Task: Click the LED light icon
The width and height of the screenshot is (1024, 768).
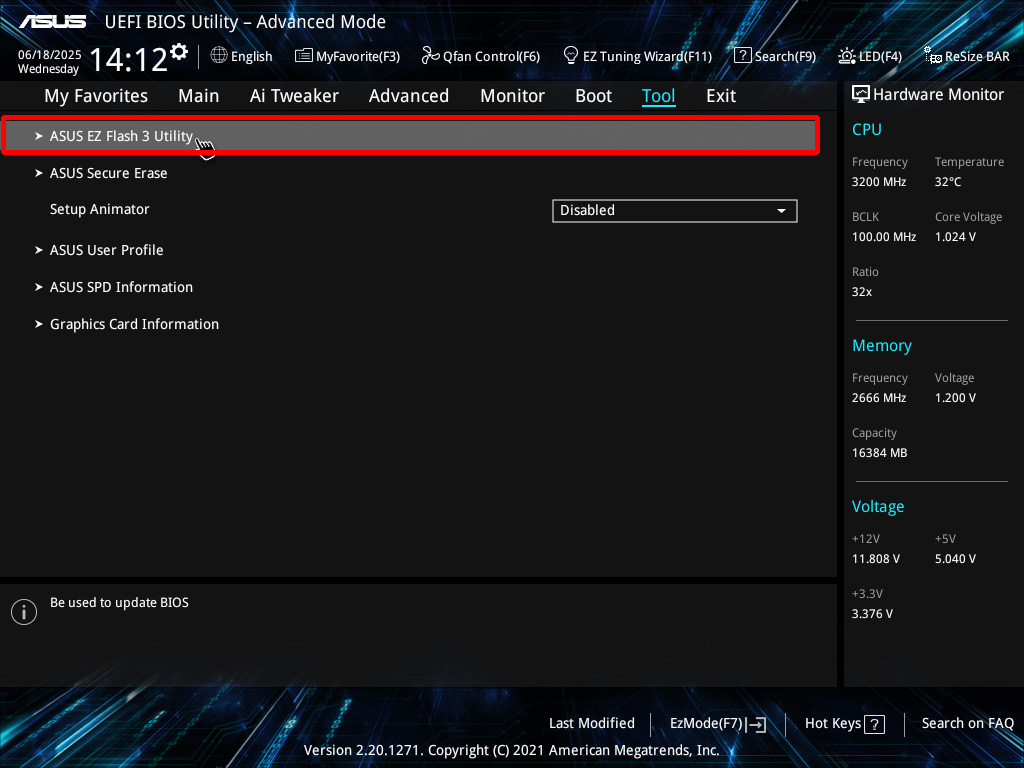Action: click(x=847, y=56)
